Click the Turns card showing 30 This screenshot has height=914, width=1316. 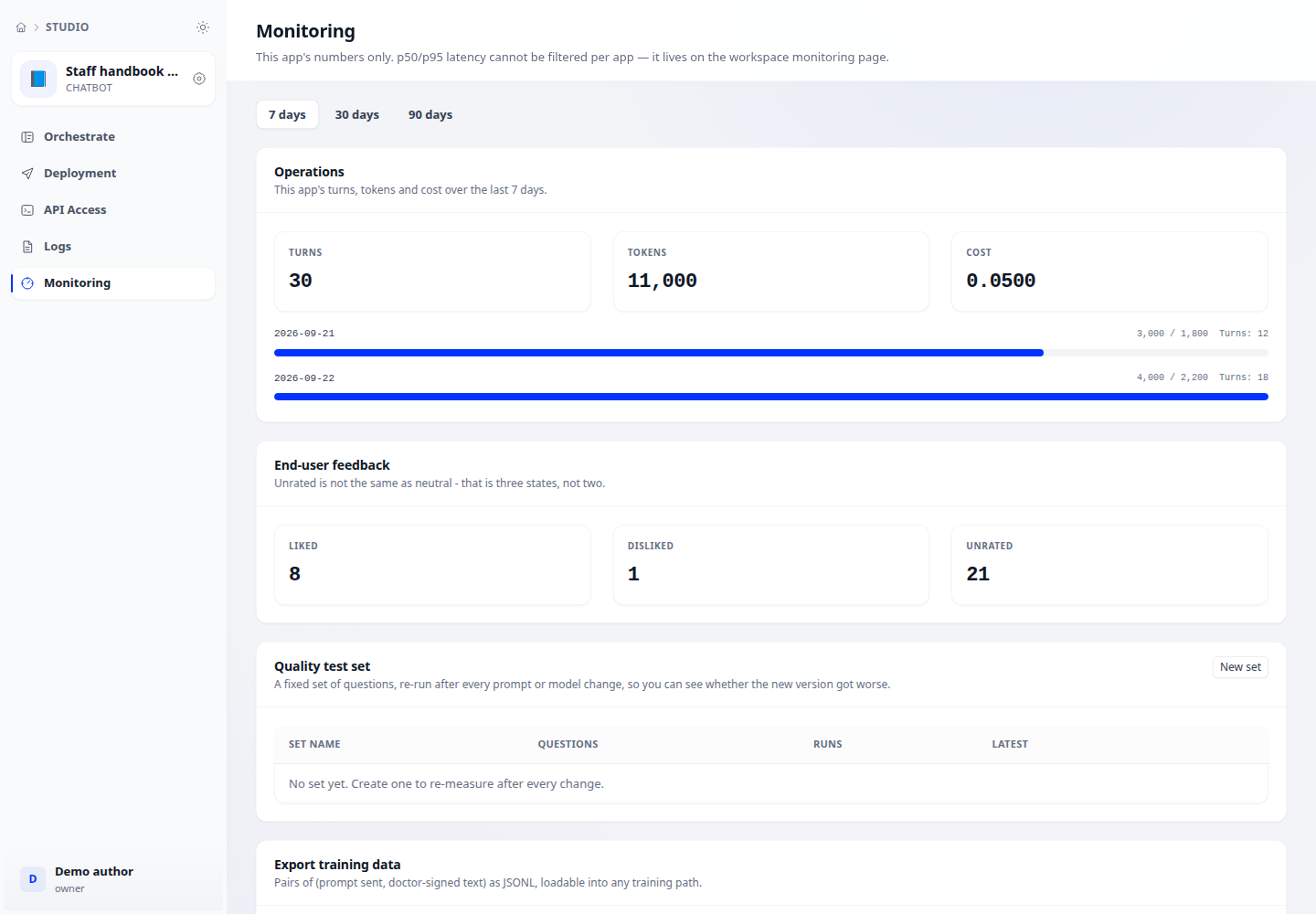(432, 271)
